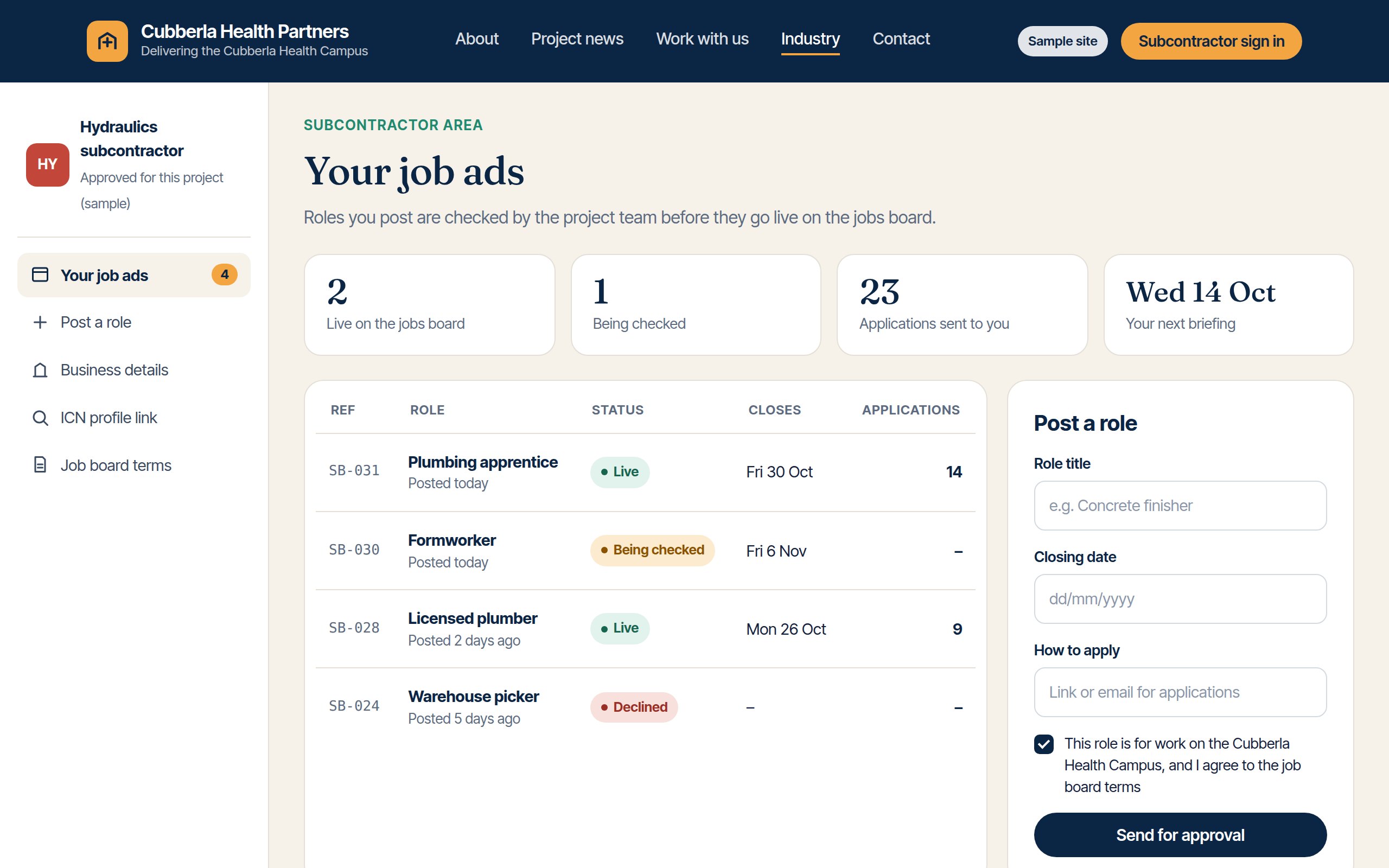The image size is (1389, 868).
Task: Click the Subcontractor sign in button
Action: [1211, 41]
